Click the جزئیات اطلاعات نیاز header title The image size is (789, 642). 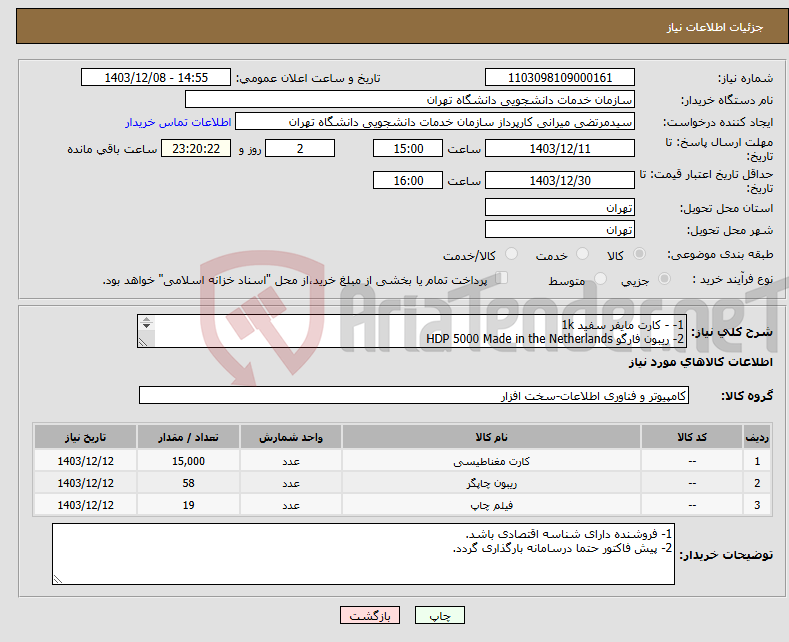pyautogui.click(x=715, y=27)
